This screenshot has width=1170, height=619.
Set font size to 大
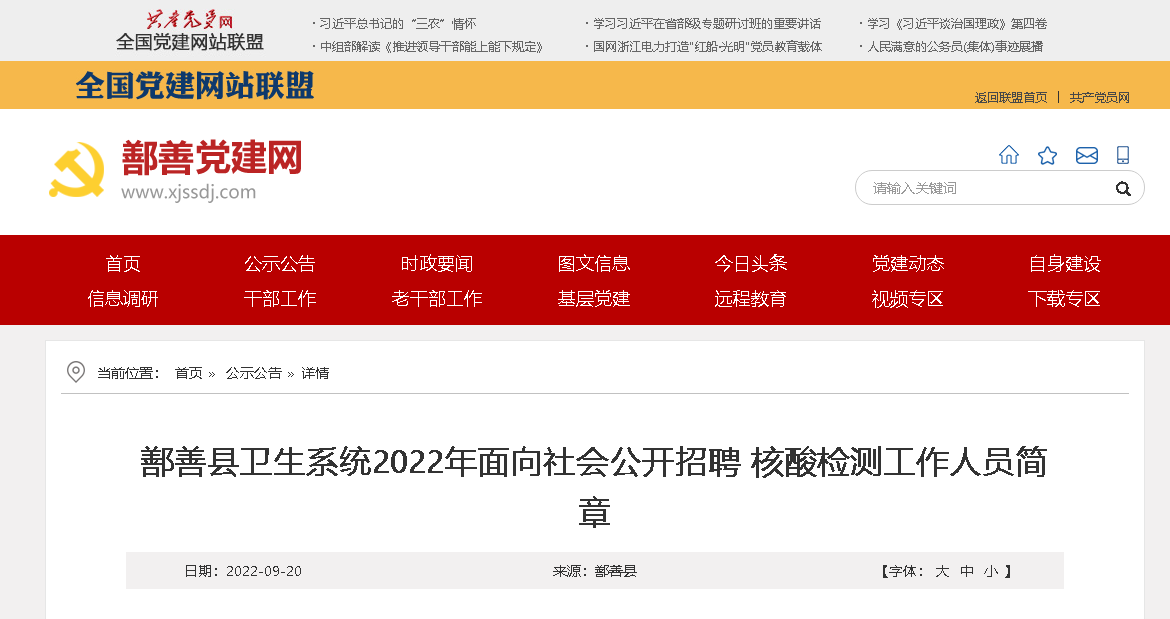pos(942,571)
